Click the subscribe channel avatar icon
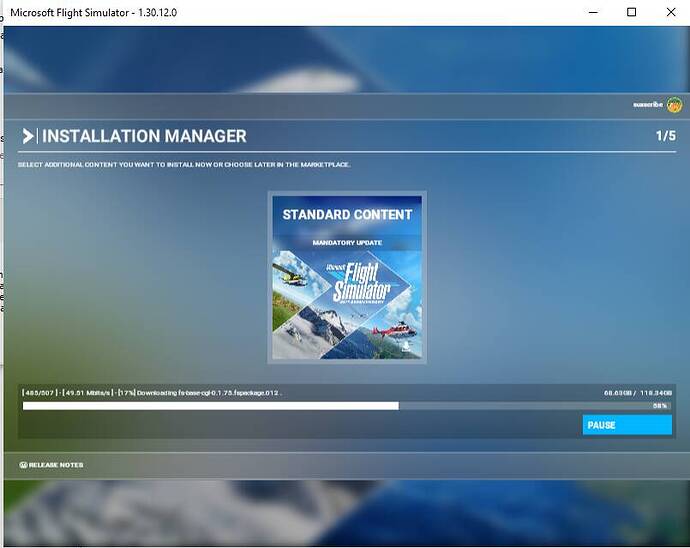690x548 pixels. coord(674,105)
